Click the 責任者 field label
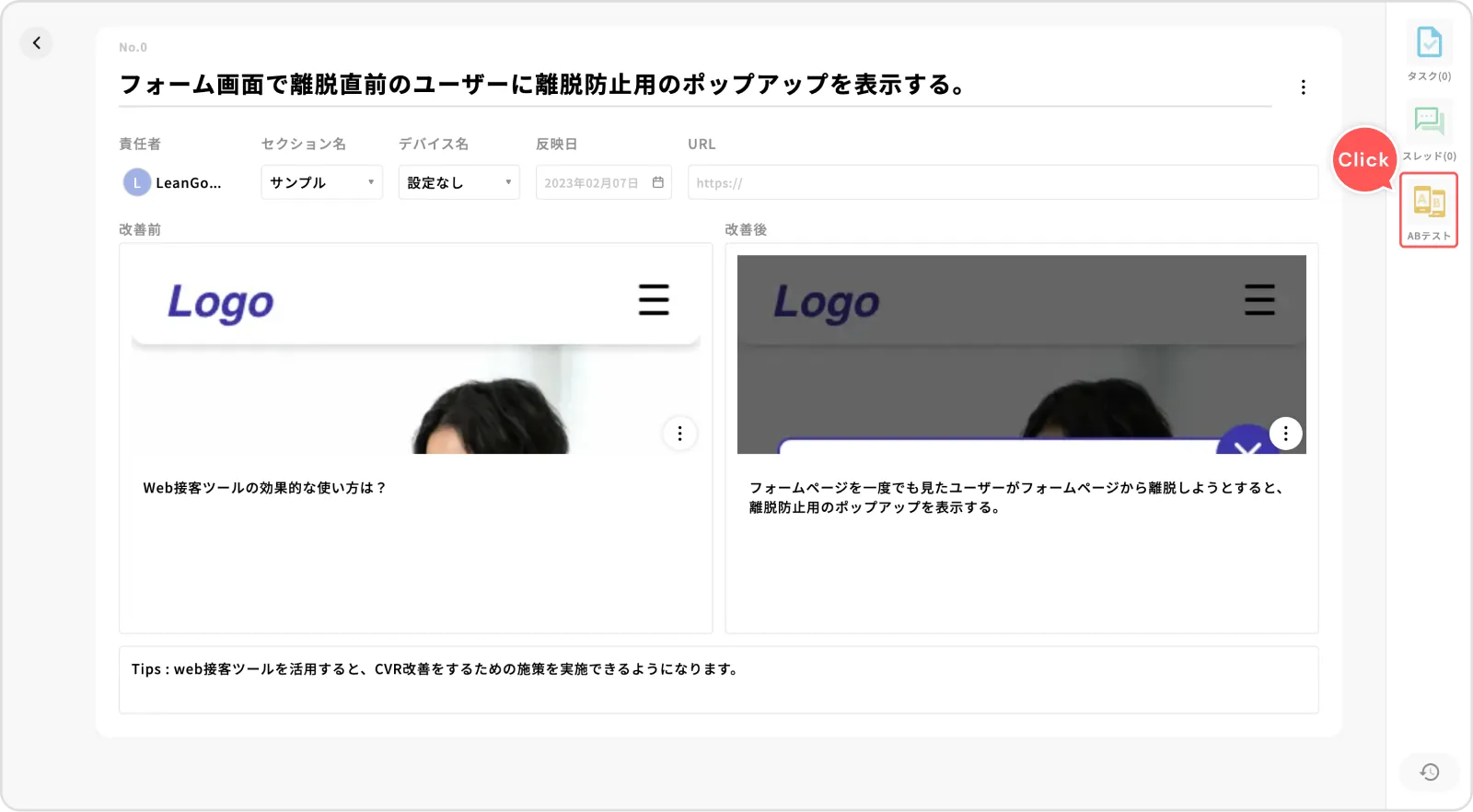Image resolution: width=1473 pixels, height=812 pixels. point(140,144)
